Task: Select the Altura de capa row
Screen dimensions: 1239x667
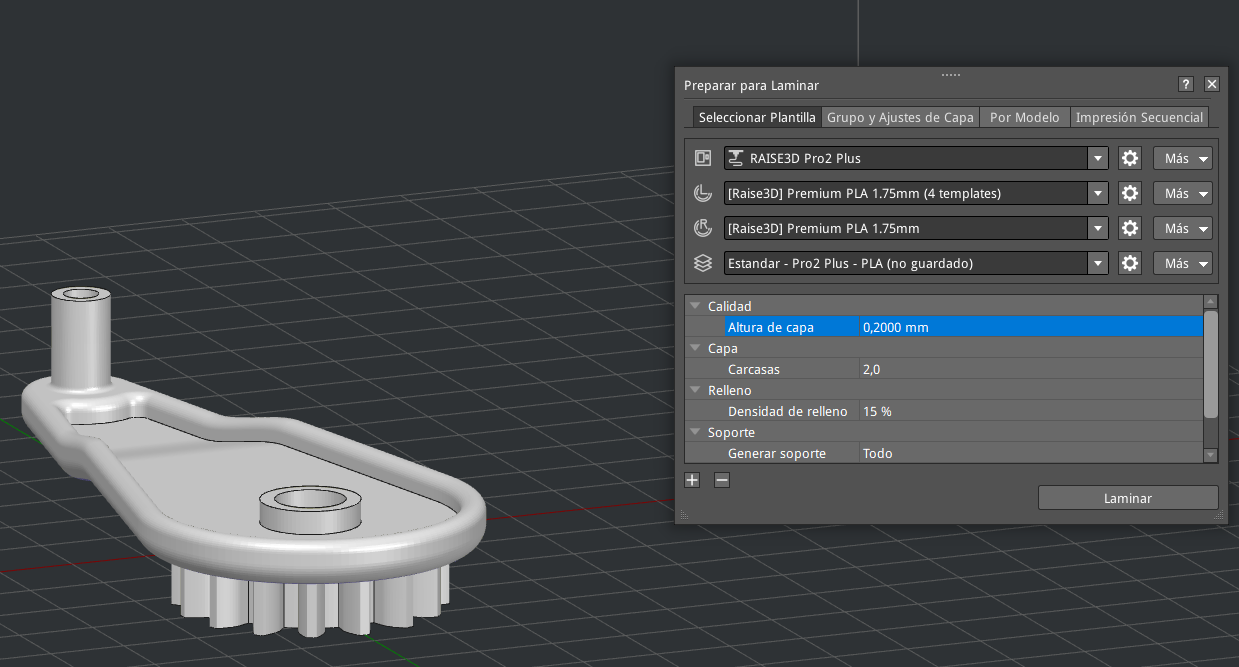Action: coord(944,327)
